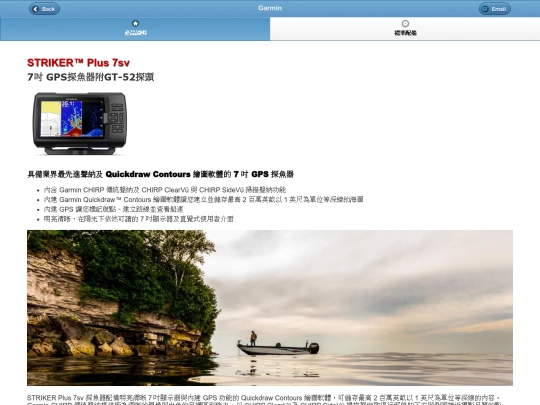Select the bullet about Garmin Quickdraw™ Contours

point(203,199)
